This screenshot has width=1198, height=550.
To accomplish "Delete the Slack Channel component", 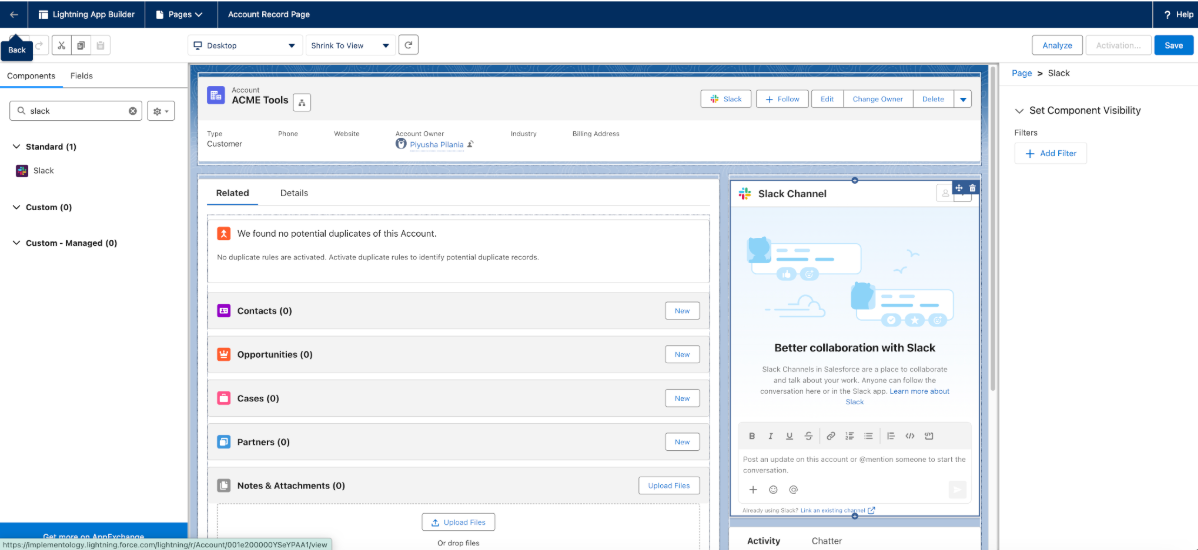I will coord(972,188).
